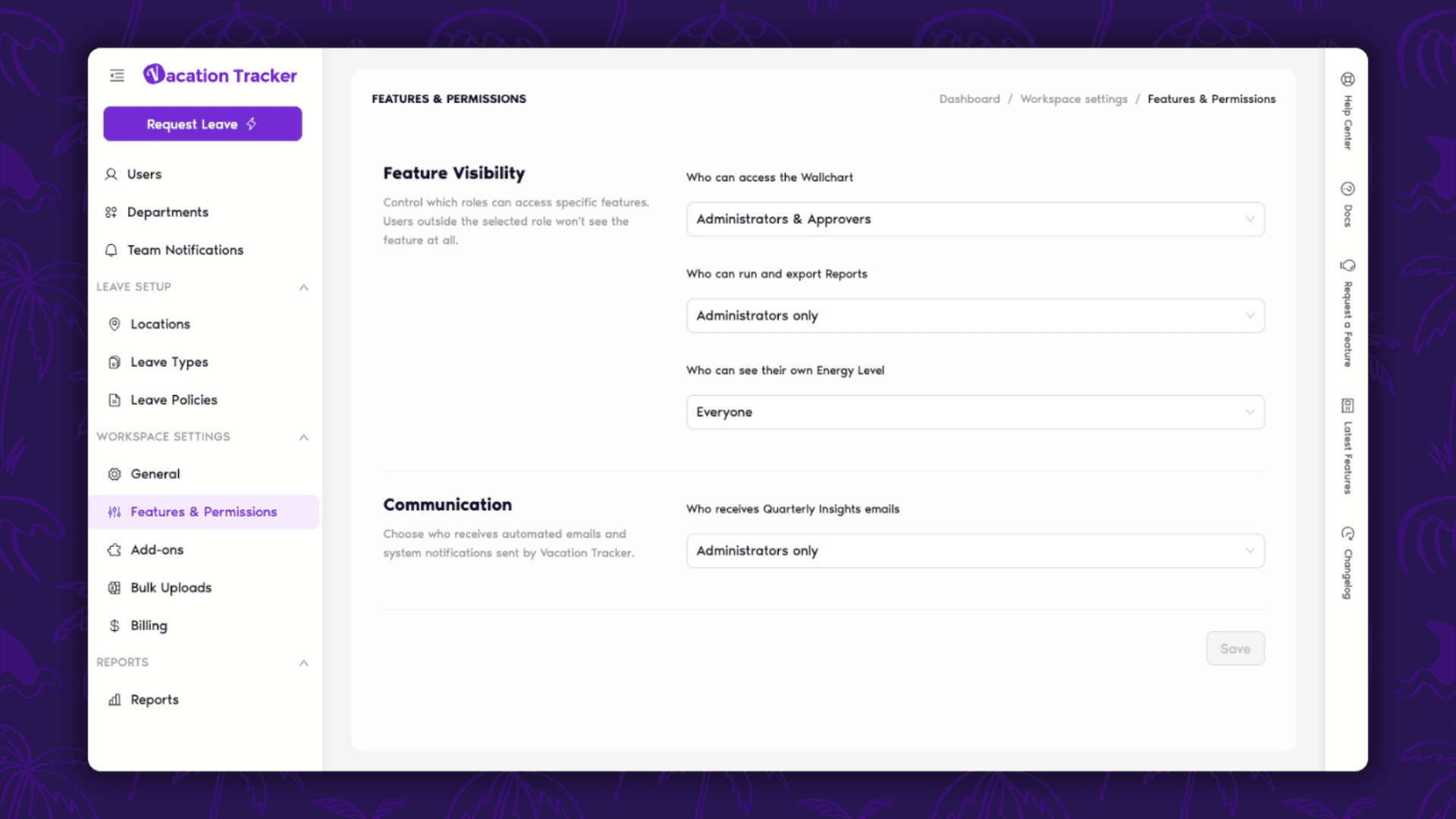The image size is (1456, 819).
Task: Click the Departments icon
Action: [111, 212]
